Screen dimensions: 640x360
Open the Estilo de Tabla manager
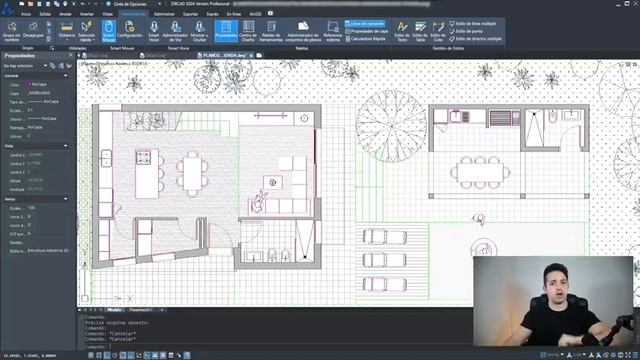point(420,31)
